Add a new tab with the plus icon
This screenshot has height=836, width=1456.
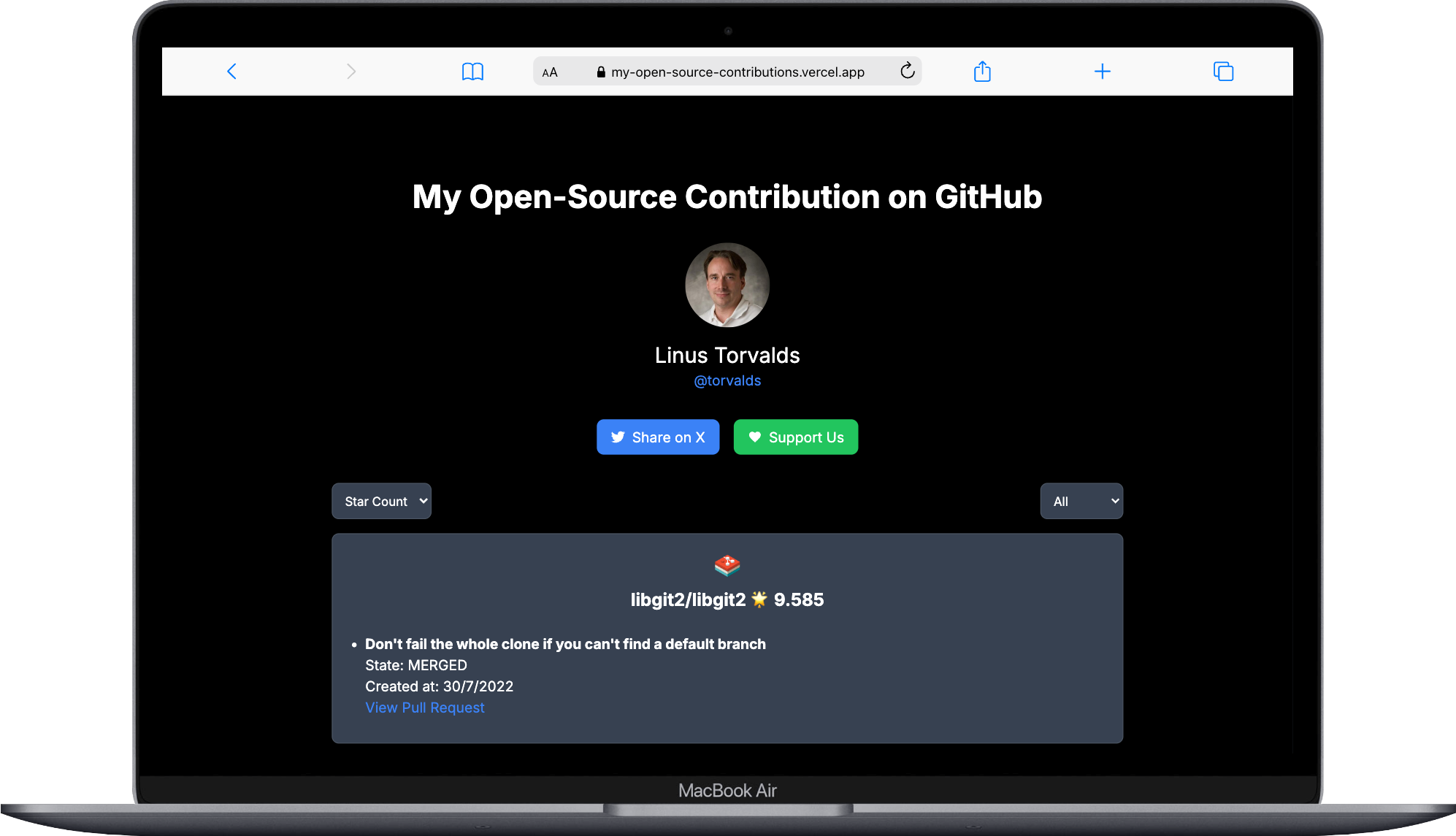1102,72
